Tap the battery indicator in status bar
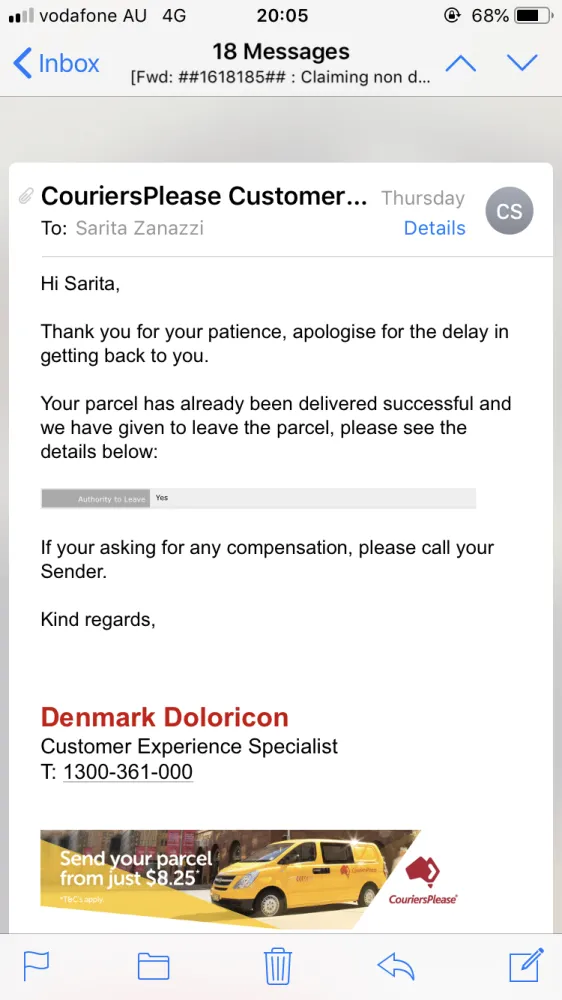562x1000 pixels. (534, 15)
